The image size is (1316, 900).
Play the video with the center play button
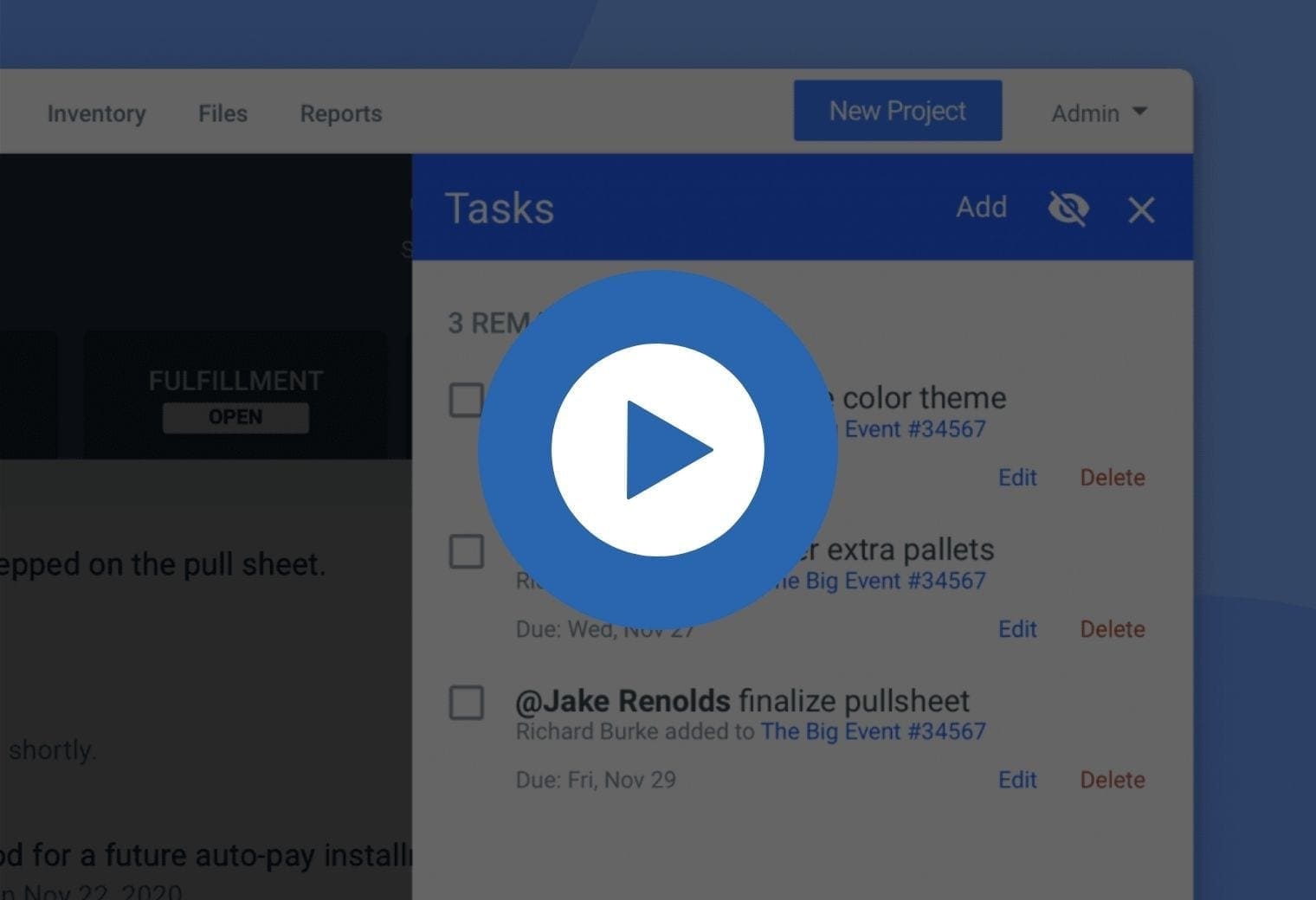point(658,450)
